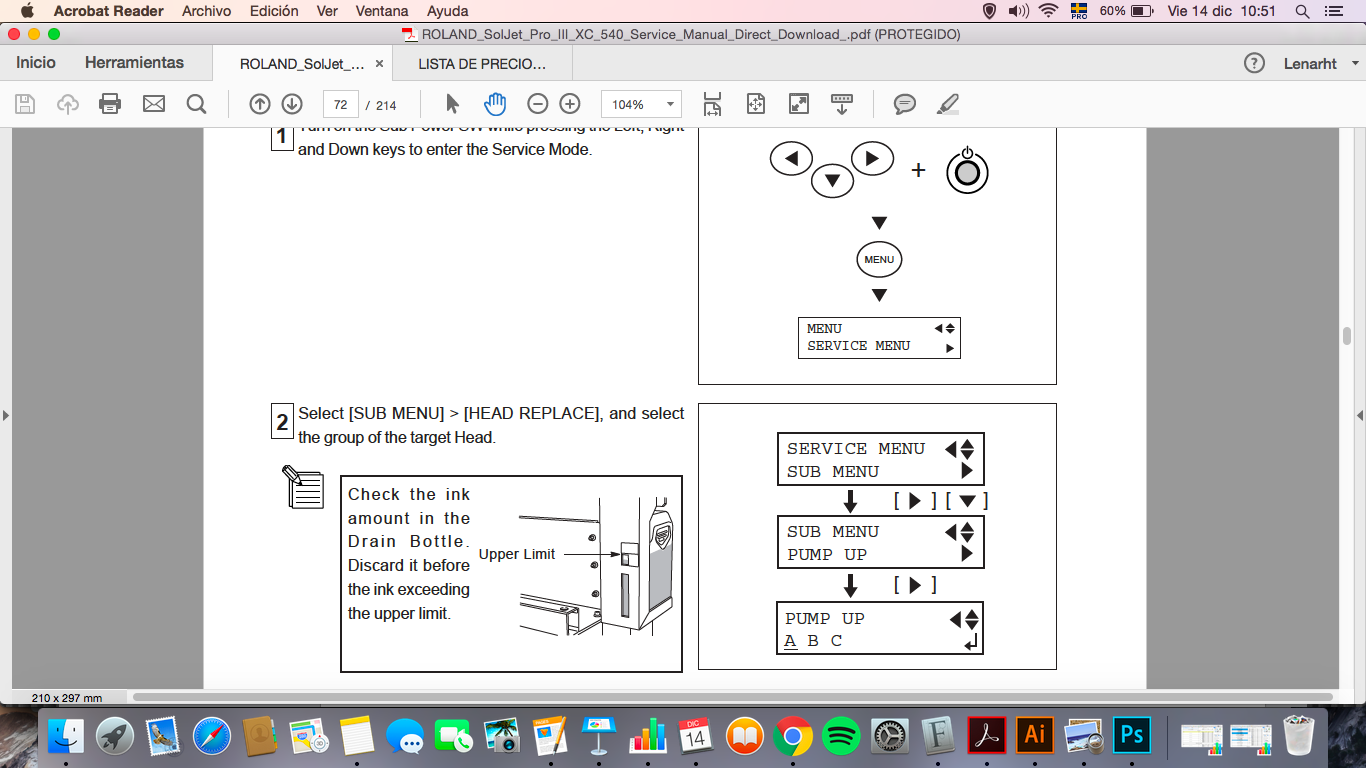Open the Ver menu
Image resolution: width=1366 pixels, height=768 pixels.
point(327,11)
